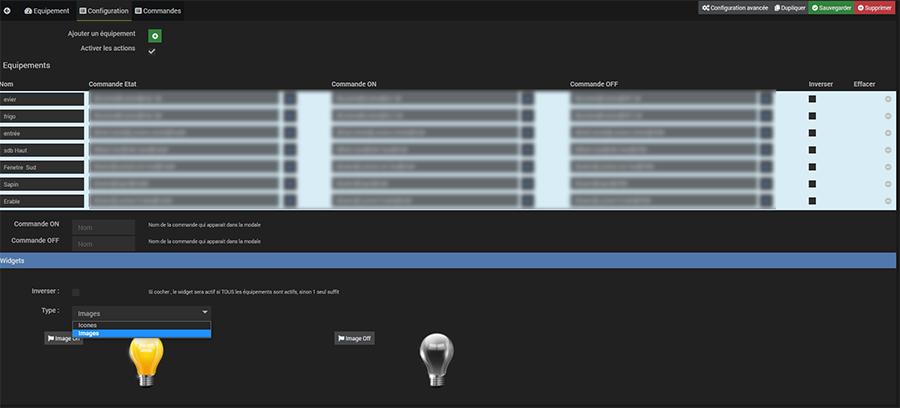900x408 pixels.
Task: Toggle the Inverser checkbox for frigo row
Action: click(812, 116)
